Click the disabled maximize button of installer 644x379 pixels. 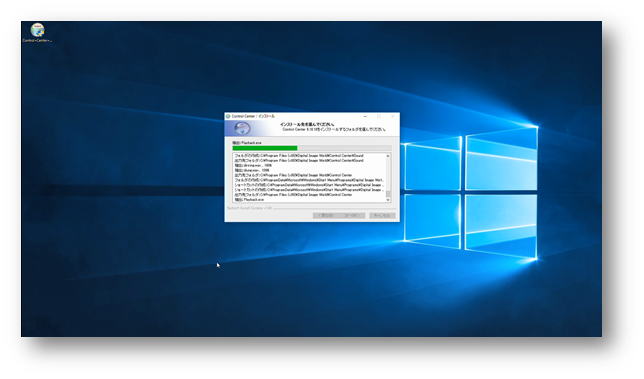[x=379, y=116]
